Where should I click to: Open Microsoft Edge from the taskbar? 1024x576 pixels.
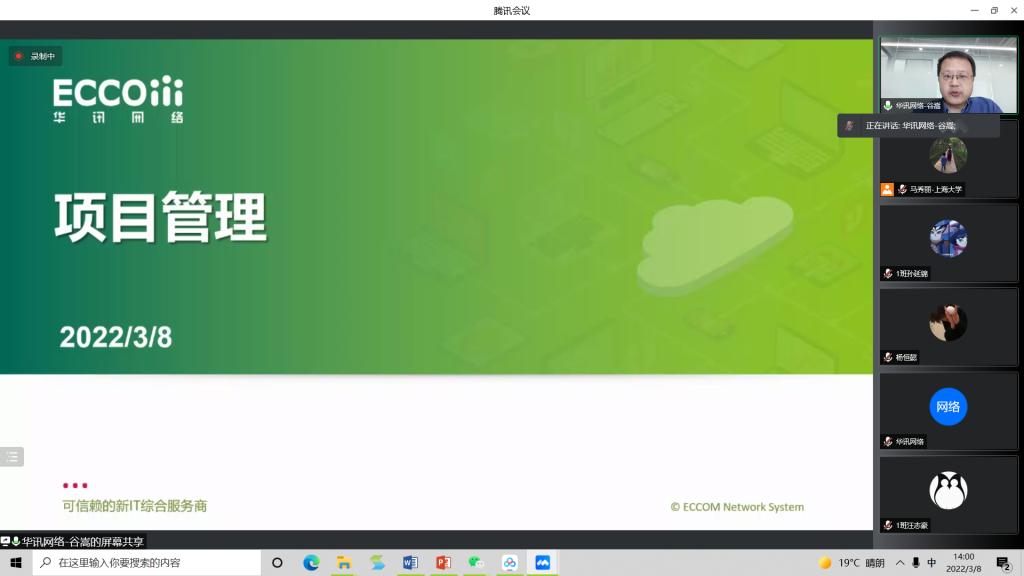[311, 563]
